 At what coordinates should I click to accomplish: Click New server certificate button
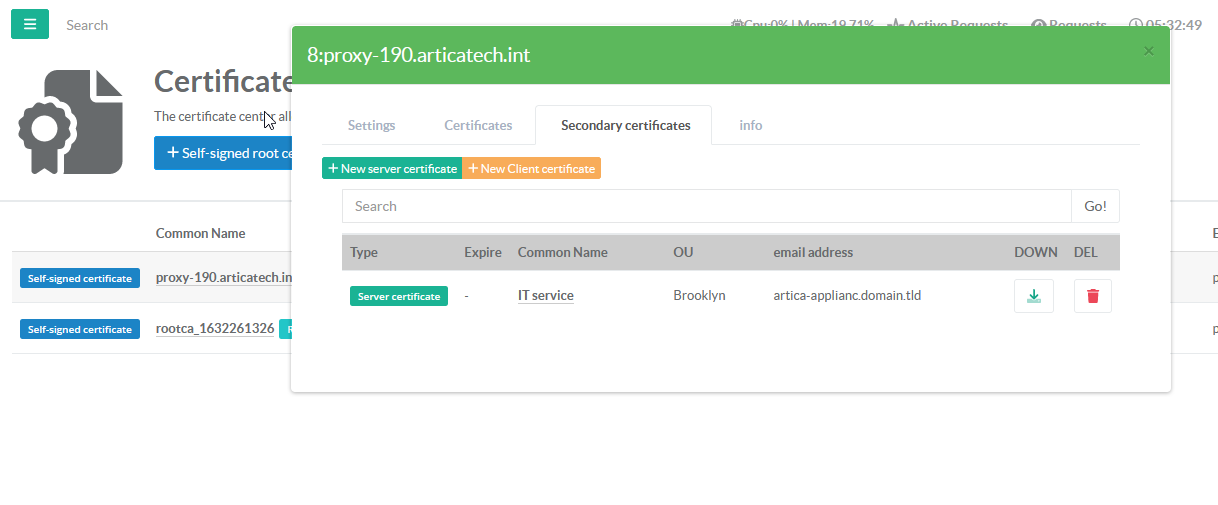click(392, 169)
